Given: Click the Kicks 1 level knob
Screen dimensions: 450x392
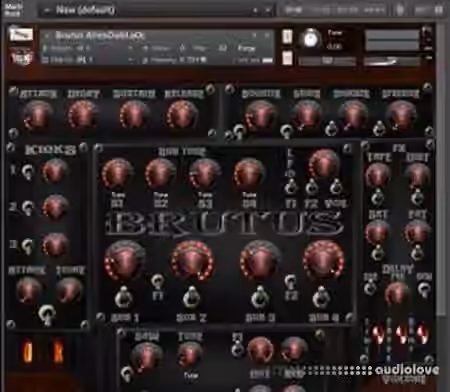Looking at the screenshot, I should point(55,171).
